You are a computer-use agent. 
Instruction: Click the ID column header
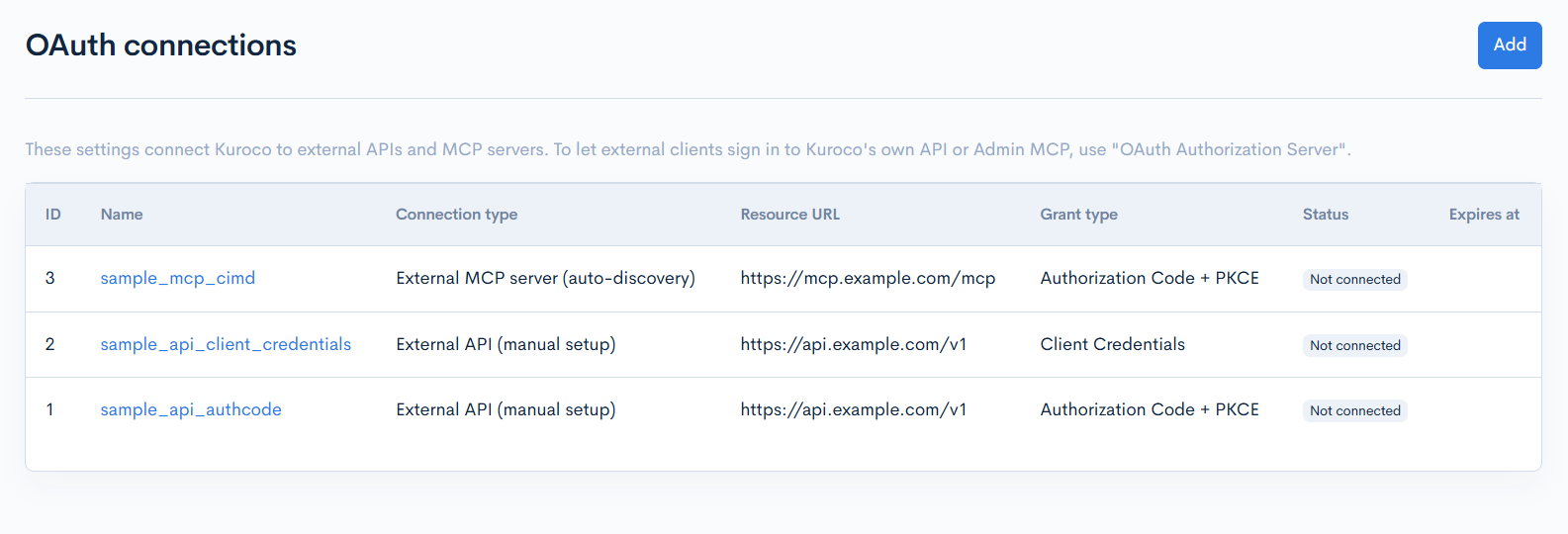click(x=53, y=215)
